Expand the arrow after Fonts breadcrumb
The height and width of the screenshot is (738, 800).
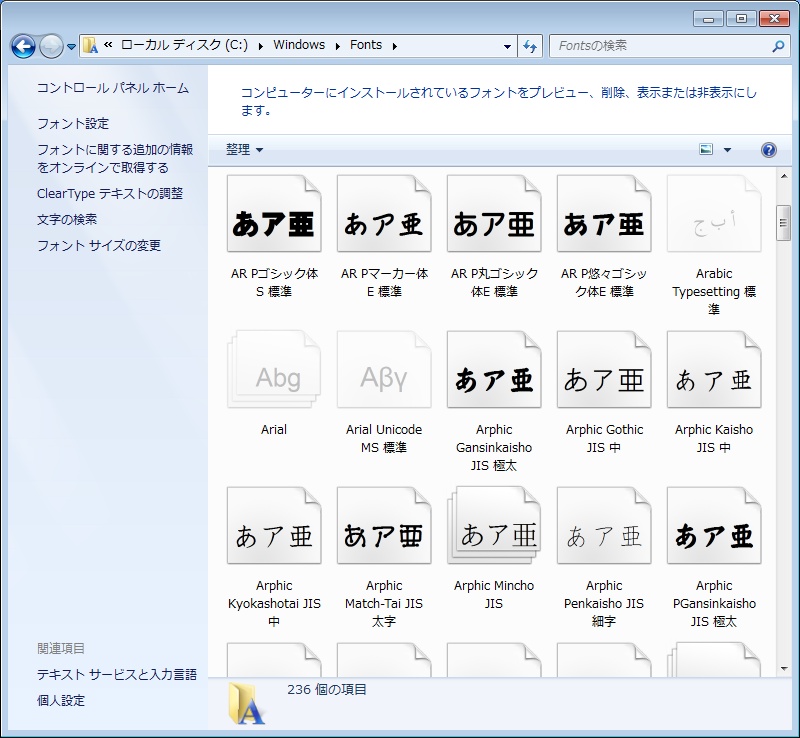pyautogui.click(x=395, y=46)
